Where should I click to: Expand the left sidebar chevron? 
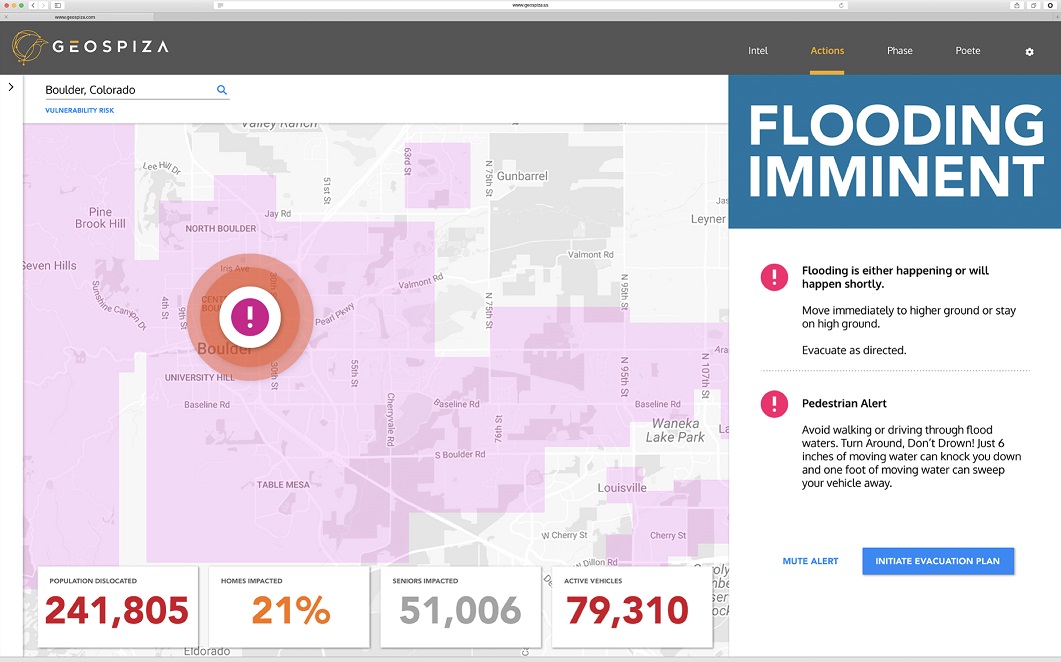click(11, 87)
